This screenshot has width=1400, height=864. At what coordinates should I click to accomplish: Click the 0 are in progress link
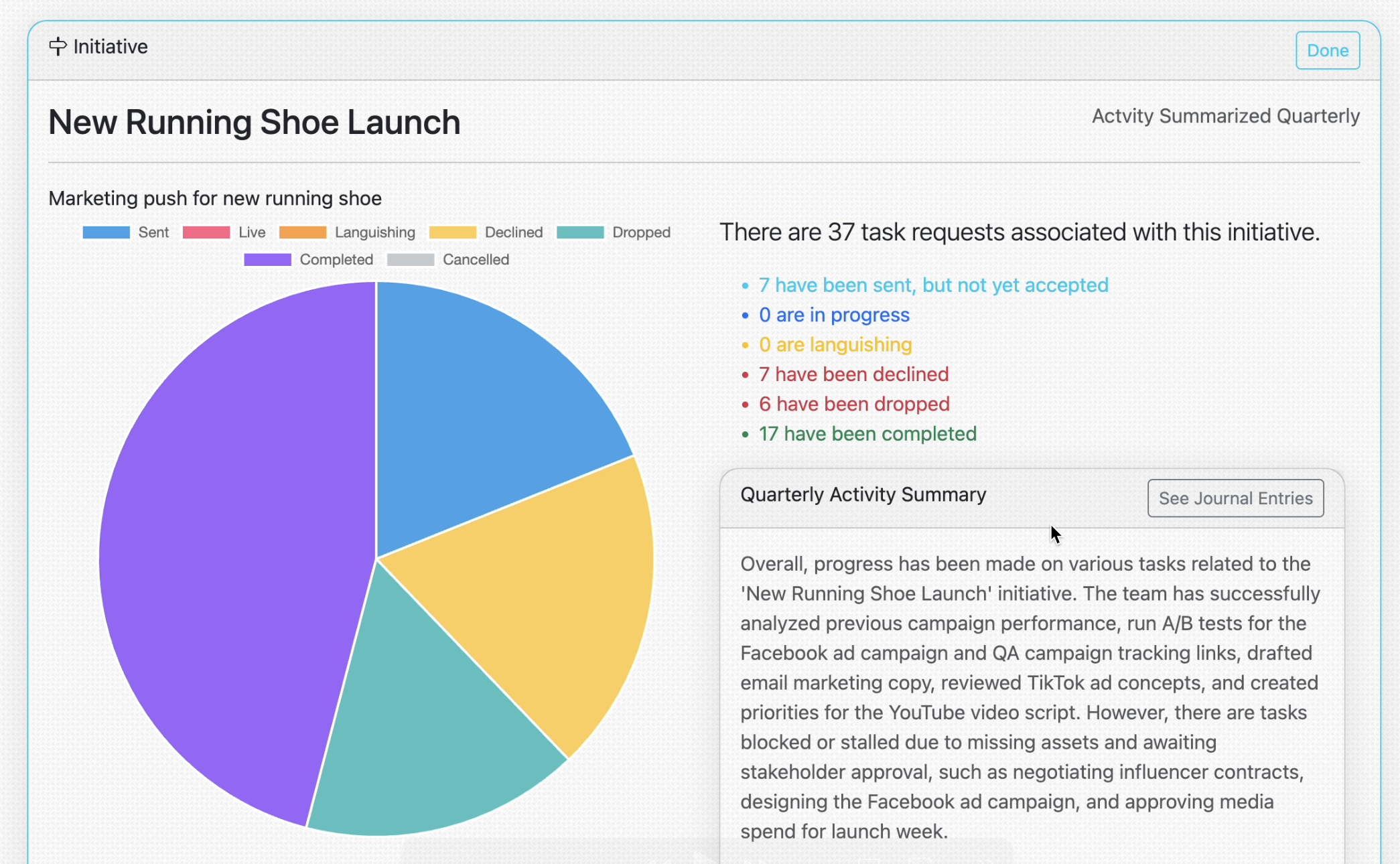pyautogui.click(x=834, y=315)
